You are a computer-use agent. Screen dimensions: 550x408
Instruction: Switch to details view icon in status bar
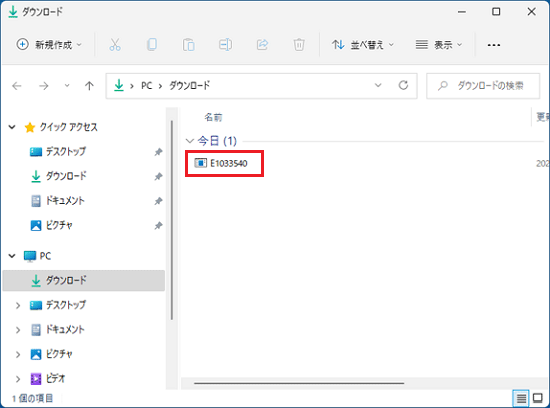coord(521,398)
